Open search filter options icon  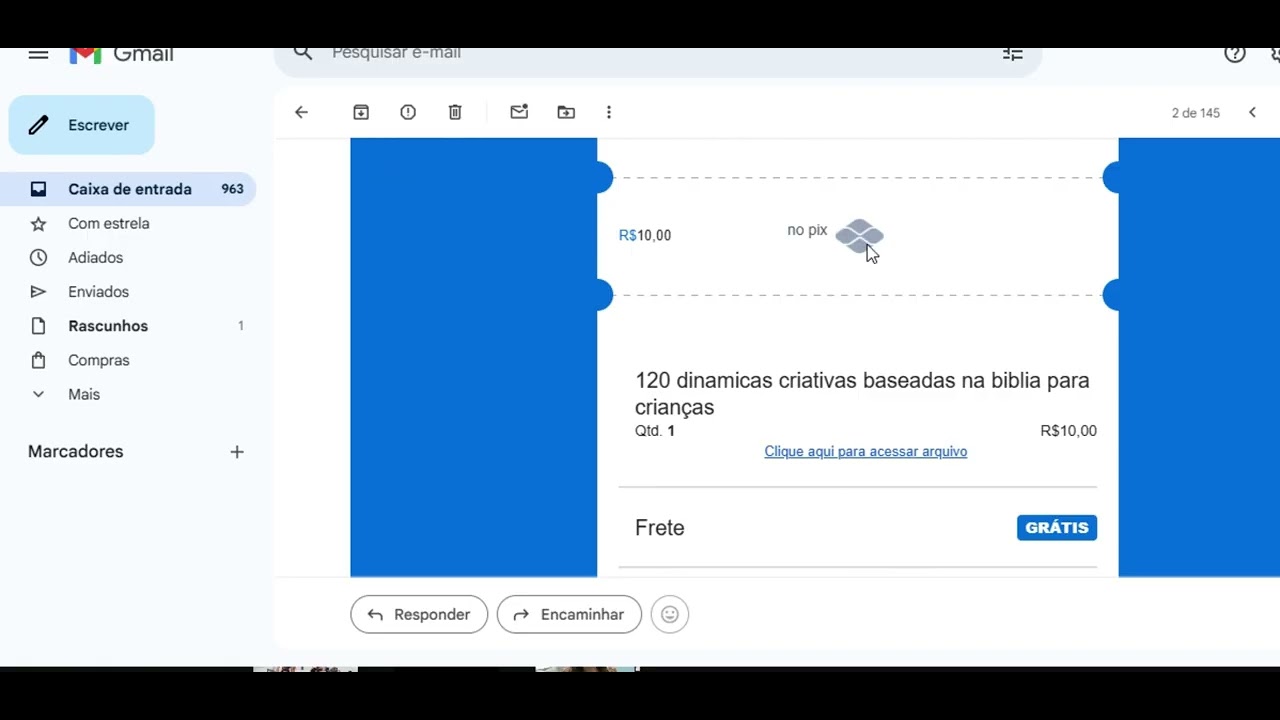coord(1012,54)
